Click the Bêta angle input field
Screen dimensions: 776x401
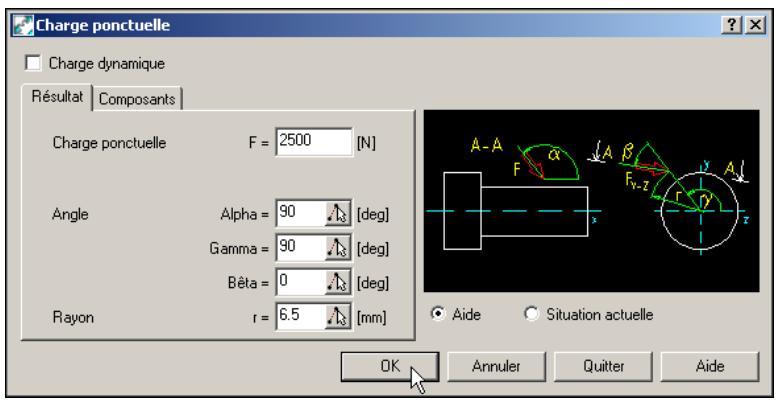click(x=300, y=282)
